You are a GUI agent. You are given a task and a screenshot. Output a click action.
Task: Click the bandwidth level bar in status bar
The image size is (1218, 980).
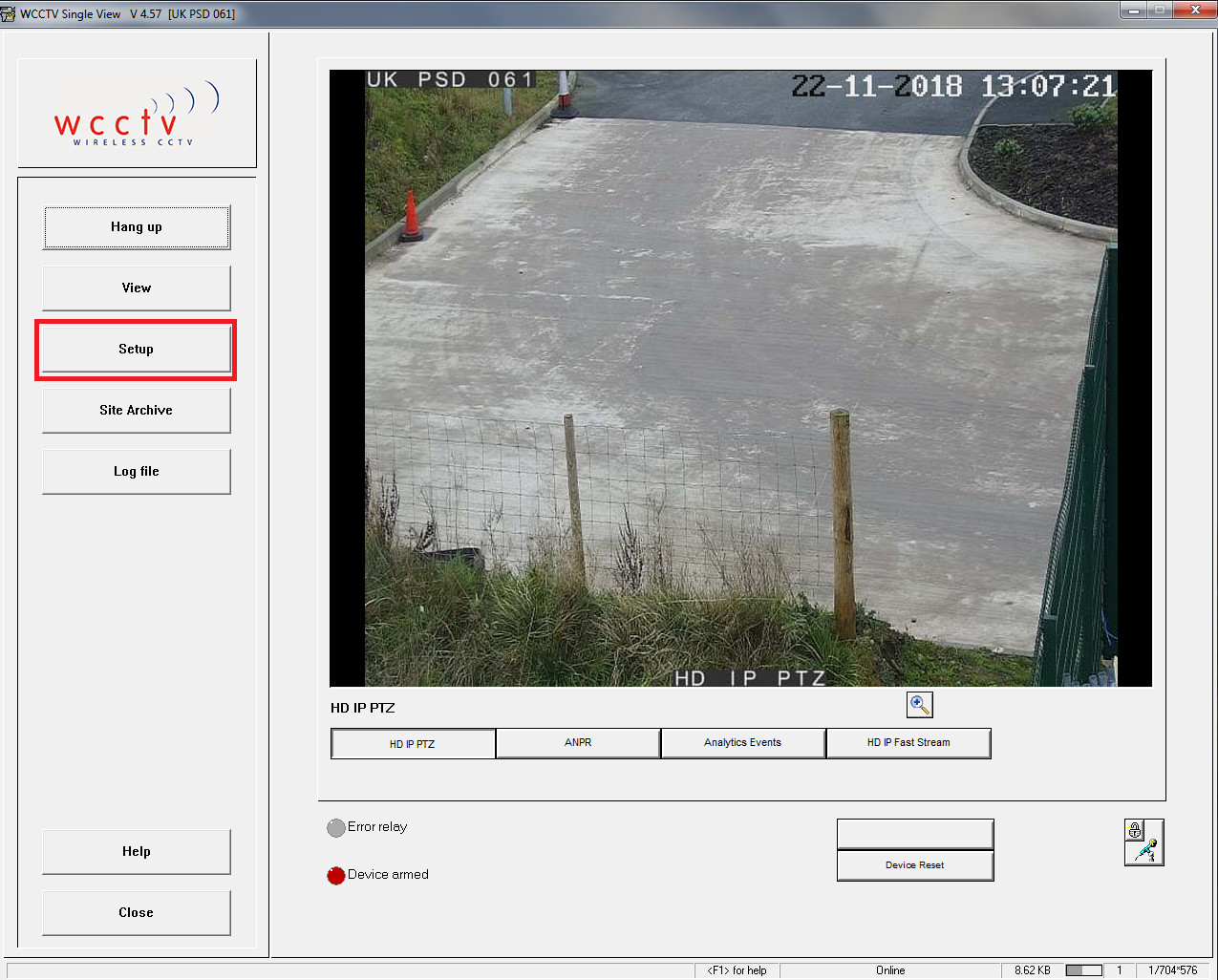pyautogui.click(x=1083, y=970)
